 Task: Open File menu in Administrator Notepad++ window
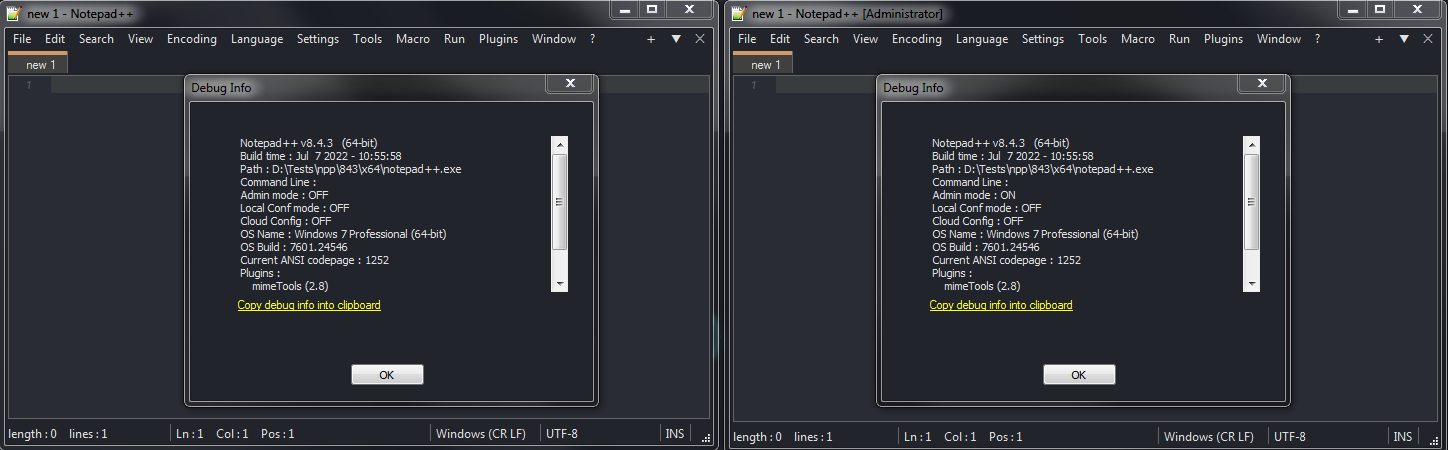pyautogui.click(x=747, y=39)
